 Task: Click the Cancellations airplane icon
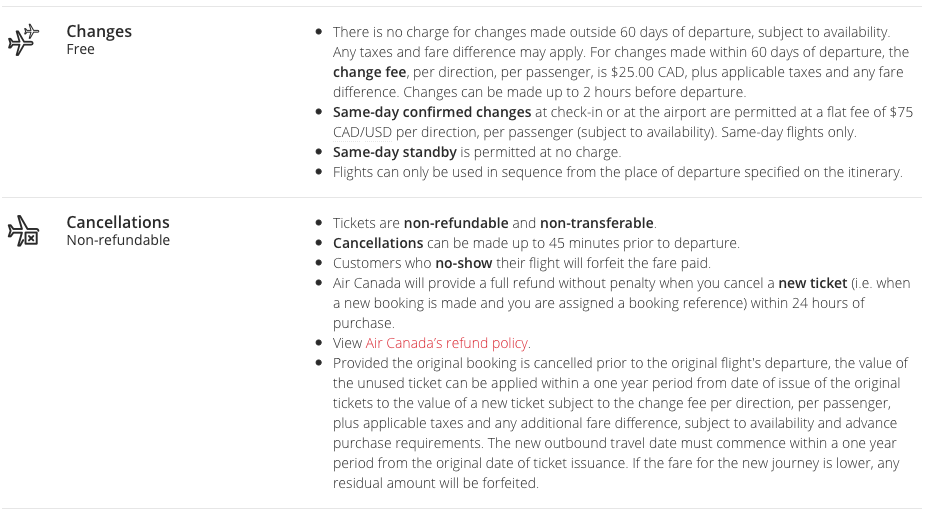click(x=23, y=232)
